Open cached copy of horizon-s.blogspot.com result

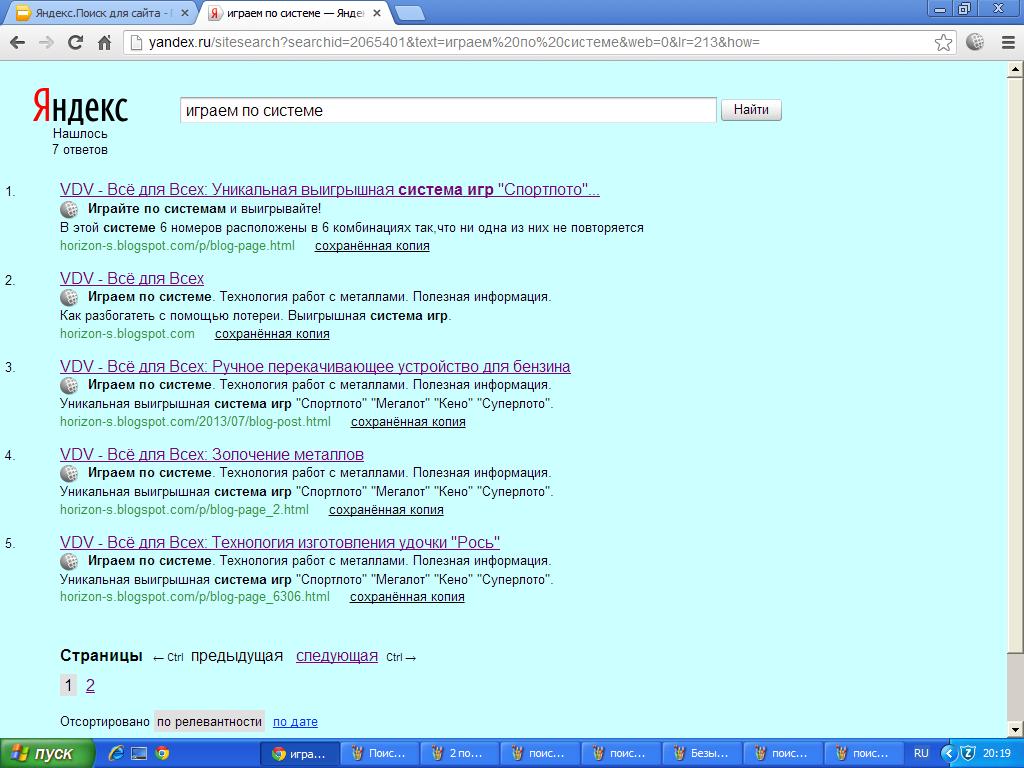coord(272,334)
